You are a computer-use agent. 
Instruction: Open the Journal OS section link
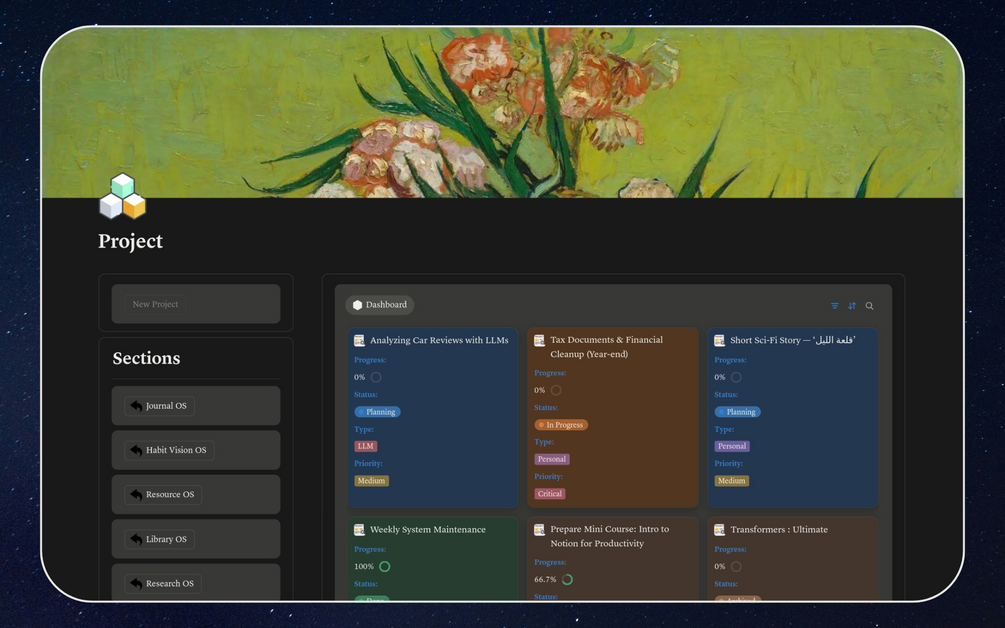[160, 406]
